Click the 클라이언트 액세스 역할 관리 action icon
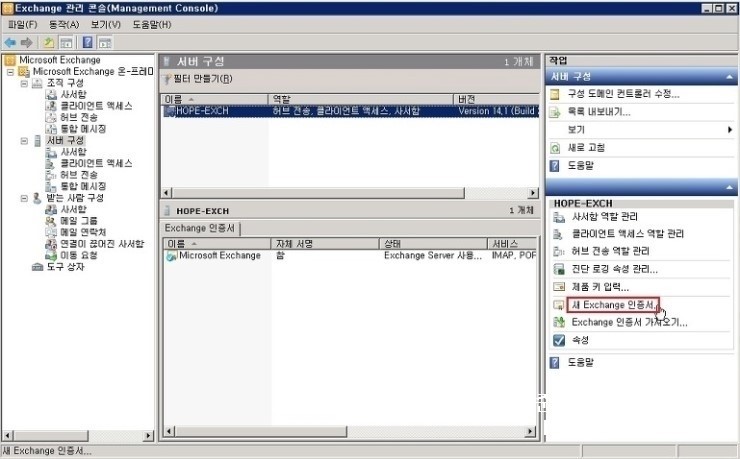This screenshot has height=459, width=740. (559, 234)
